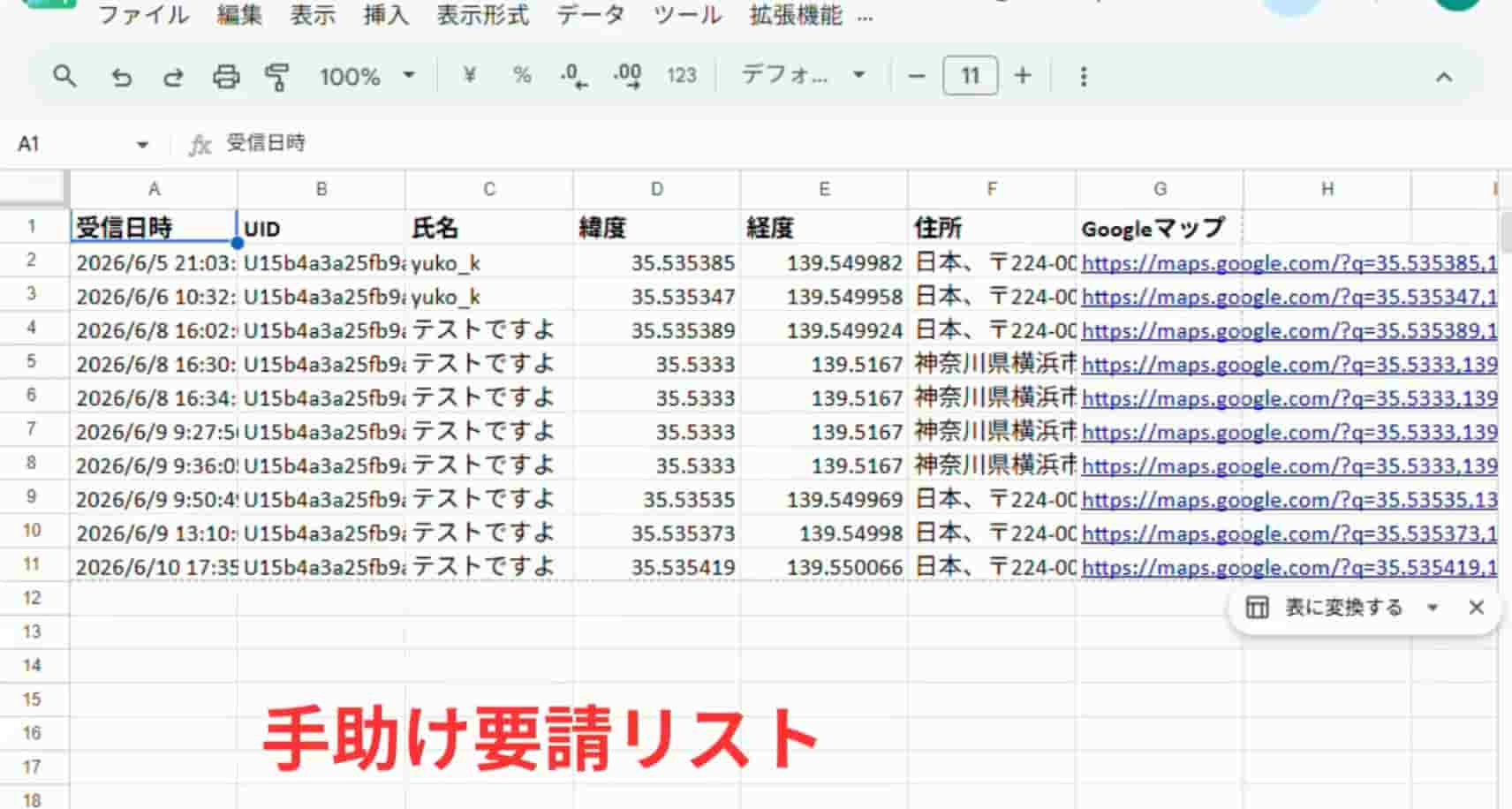Click the print icon
Image resolution: width=1512 pixels, height=809 pixels.
pos(226,77)
